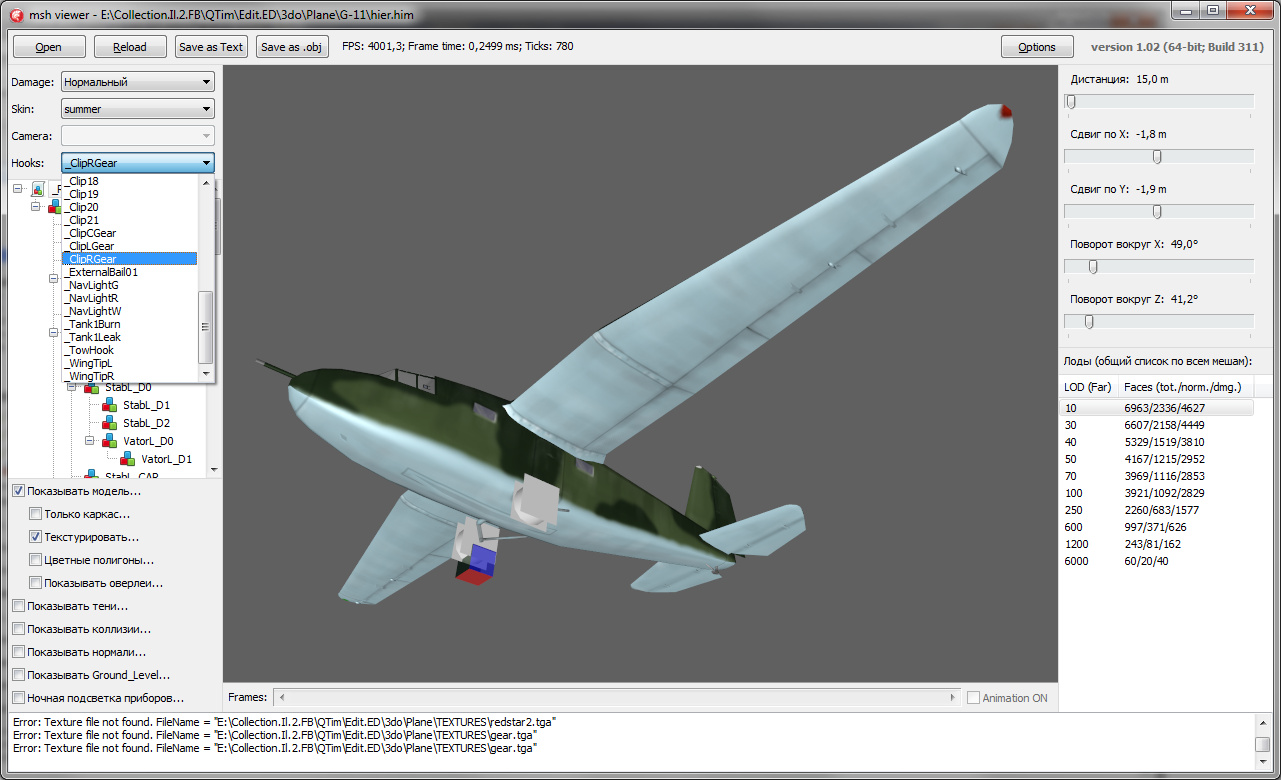This screenshot has width=1281, height=780.
Task: Choose _ClipLGear from the hooks list
Action: tap(130, 246)
